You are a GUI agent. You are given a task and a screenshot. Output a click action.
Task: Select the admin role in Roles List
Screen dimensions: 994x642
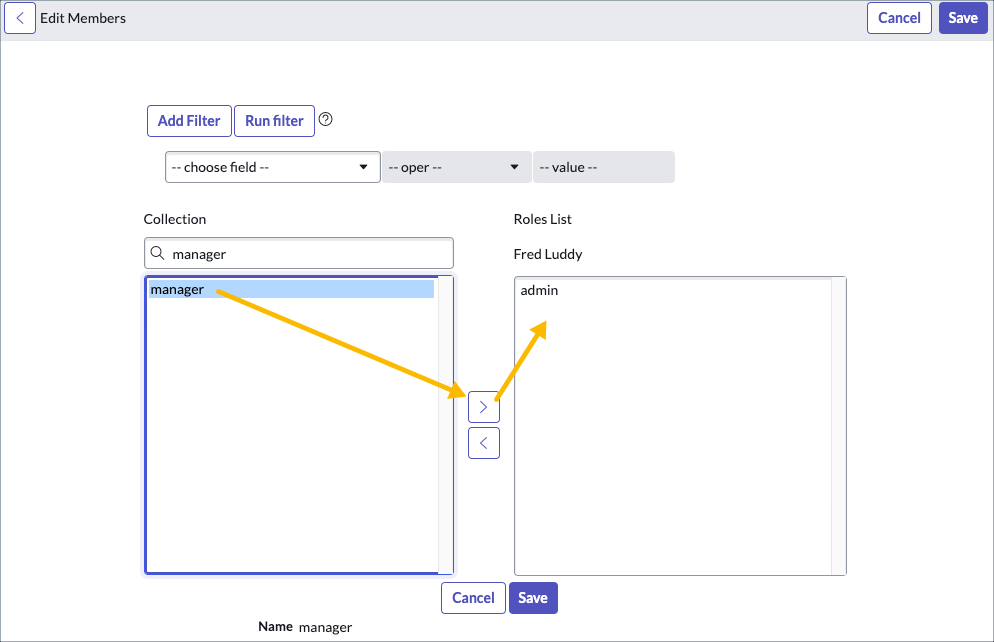tap(540, 291)
